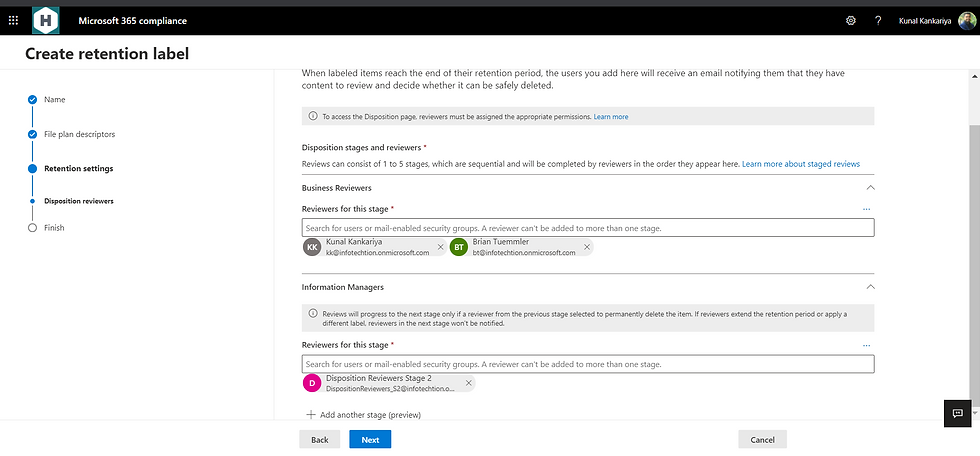Collapse the Business Reviewers stage

point(870,187)
